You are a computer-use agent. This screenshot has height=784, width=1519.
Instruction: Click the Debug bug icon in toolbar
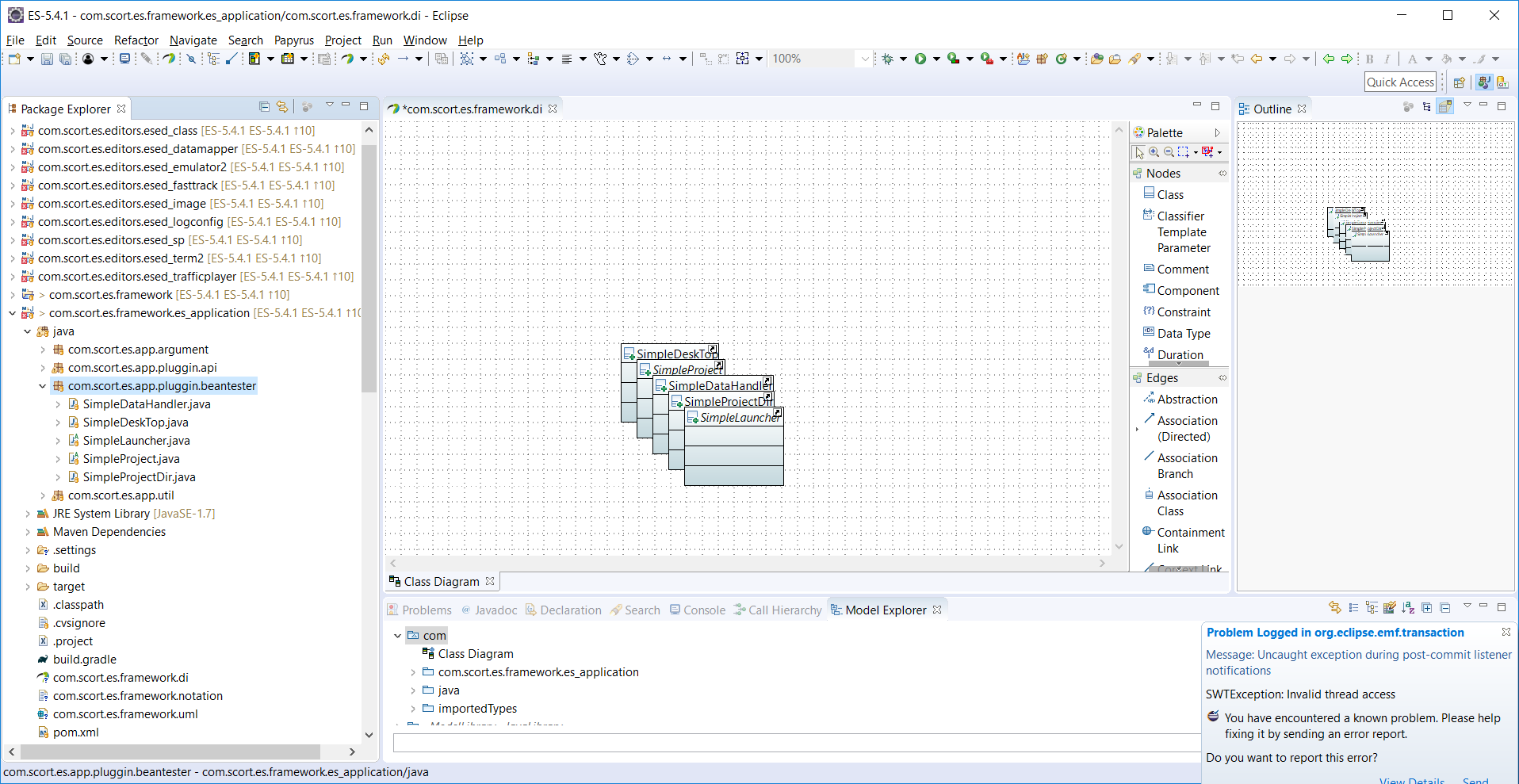coord(888,59)
